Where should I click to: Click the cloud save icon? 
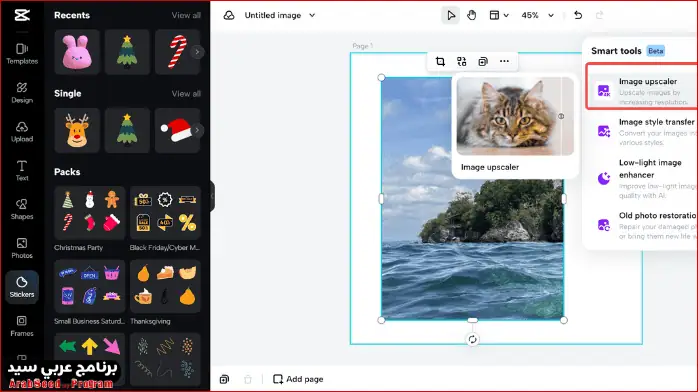click(x=229, y=15)
